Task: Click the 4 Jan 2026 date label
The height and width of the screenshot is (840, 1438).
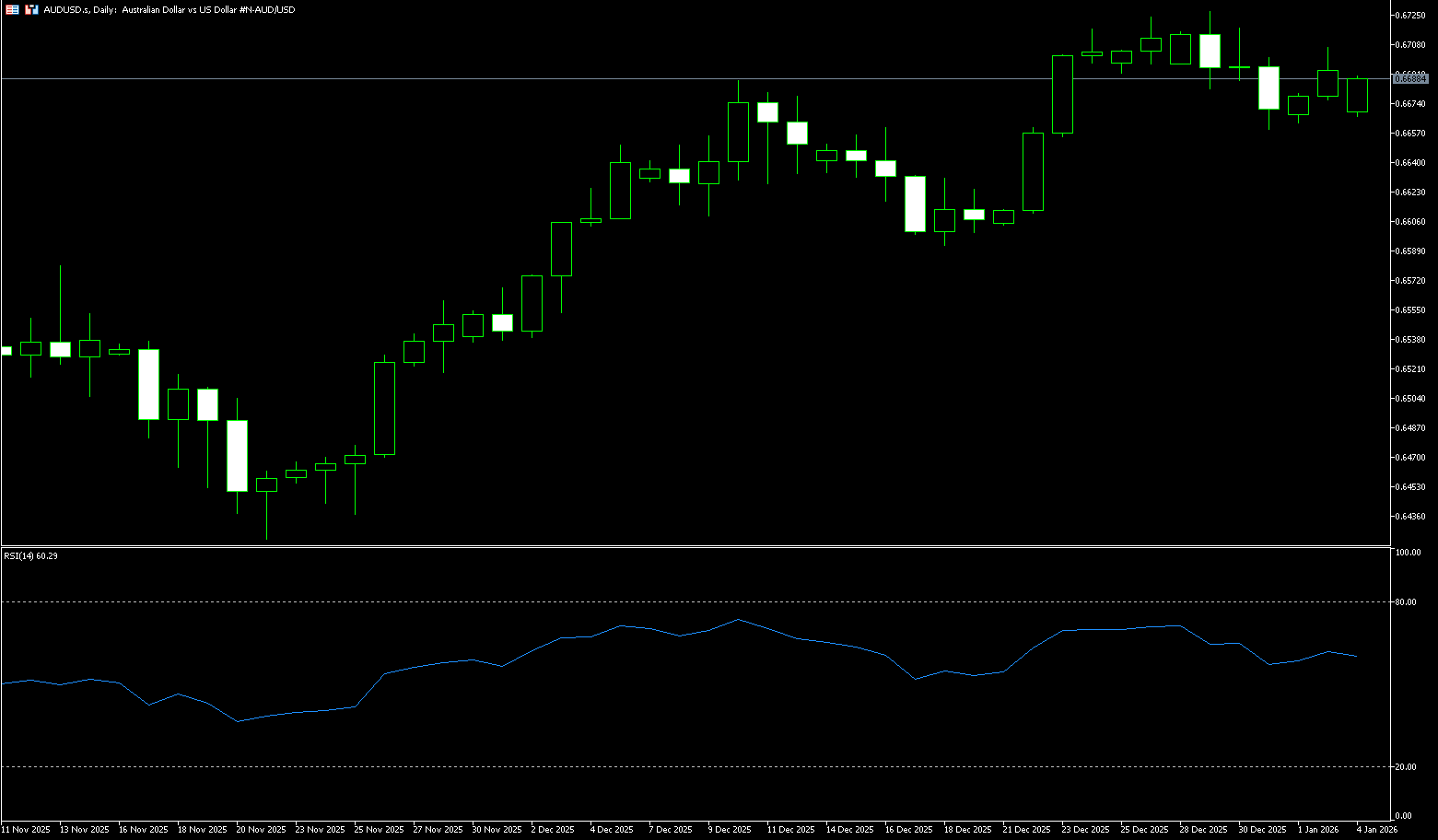Action: tap(1376, 830)
